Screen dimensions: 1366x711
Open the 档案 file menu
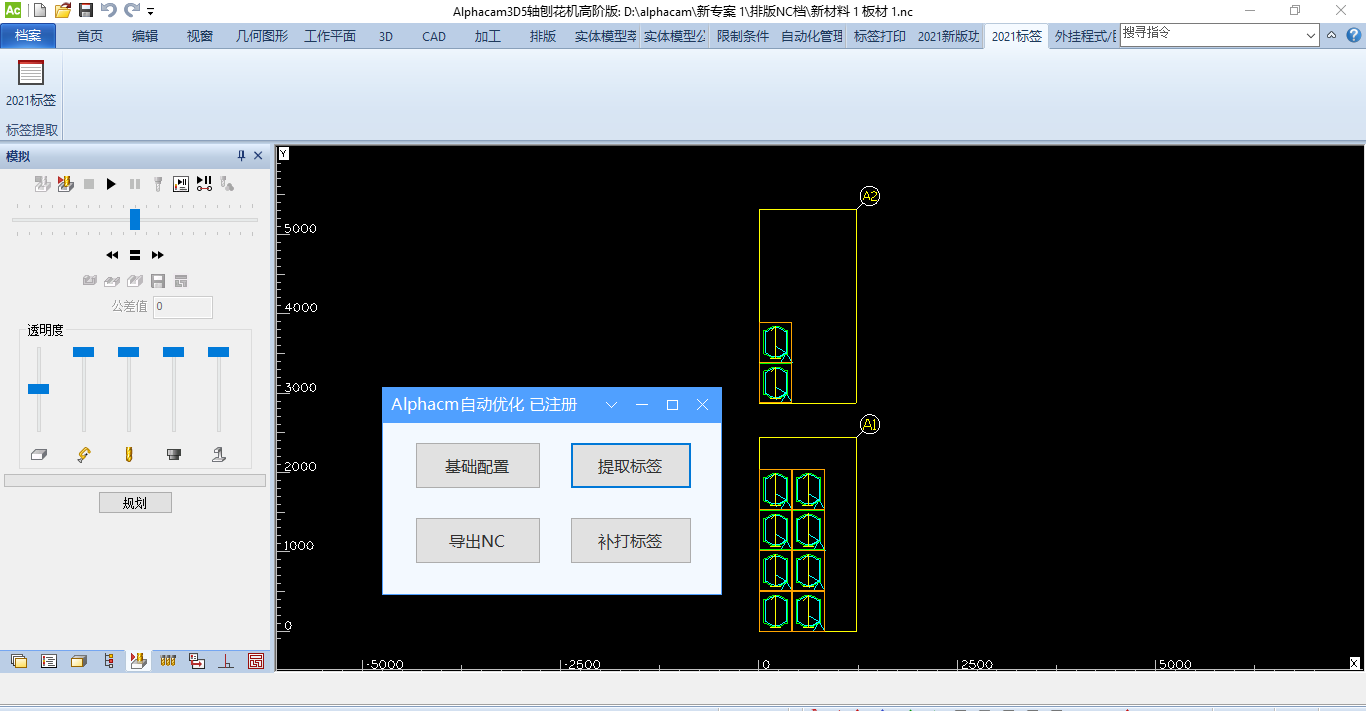point(28,36)
